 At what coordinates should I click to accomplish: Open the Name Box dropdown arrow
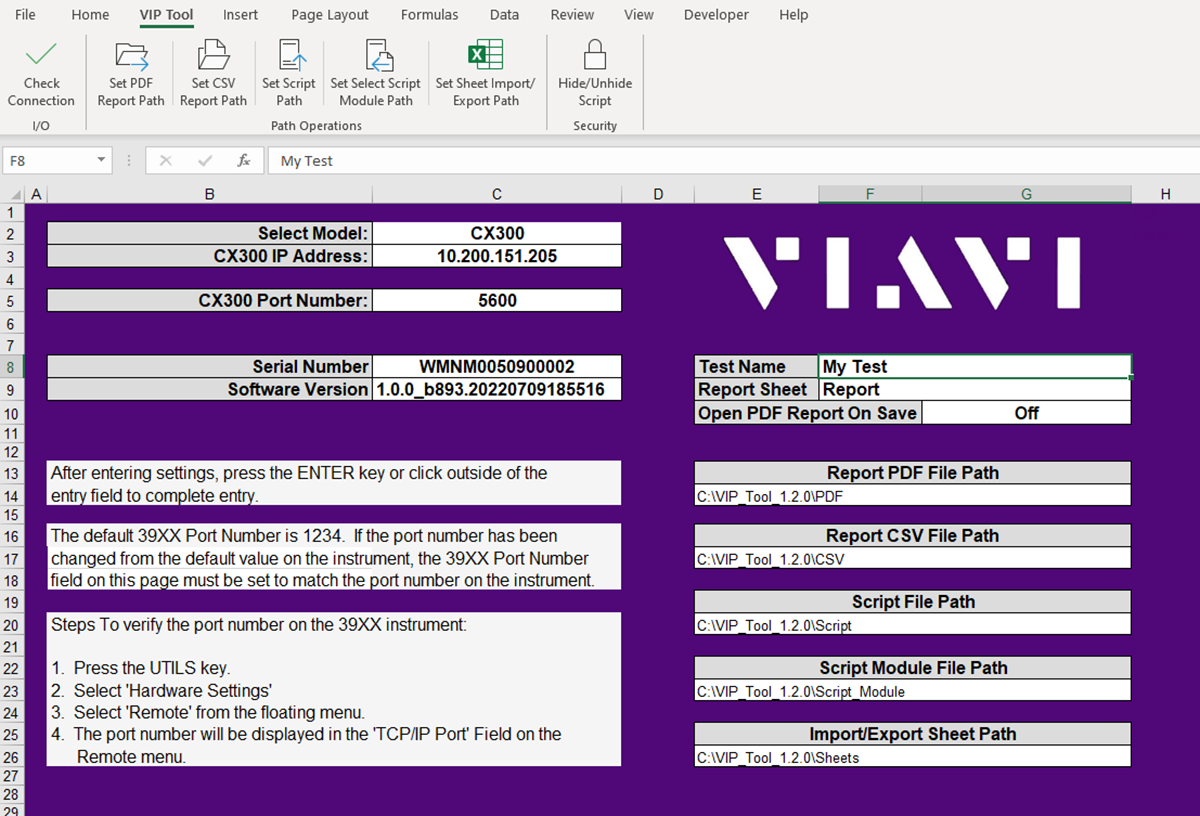point(98,160)
